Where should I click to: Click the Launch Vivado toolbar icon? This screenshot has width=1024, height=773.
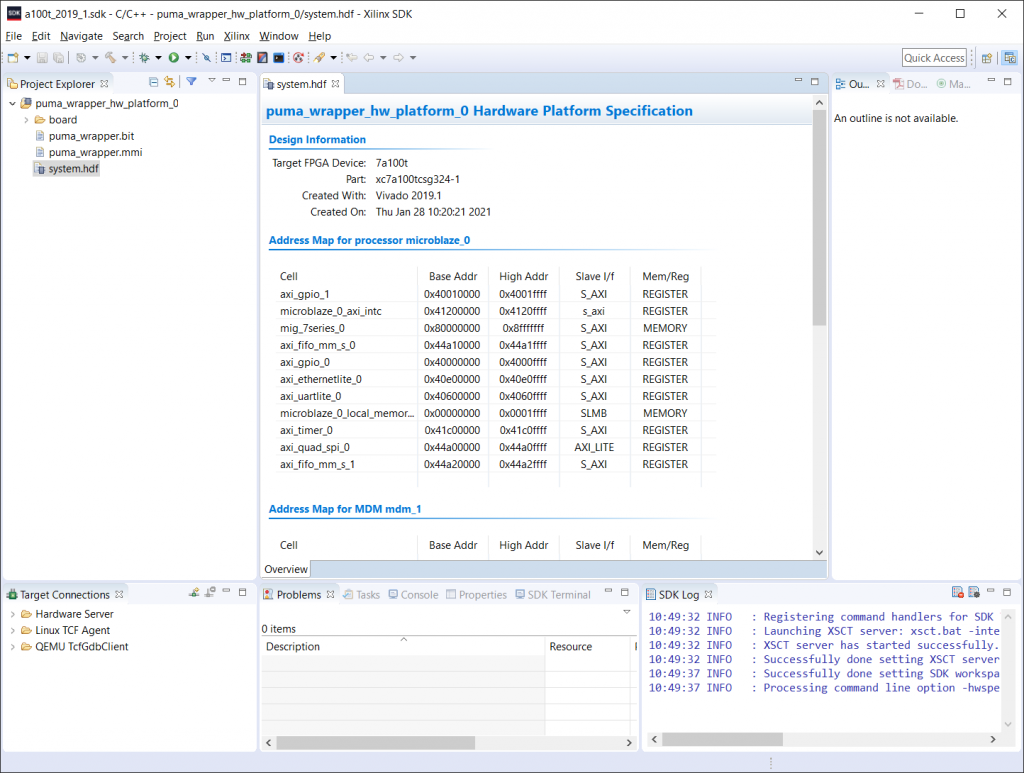click(262, 57)
